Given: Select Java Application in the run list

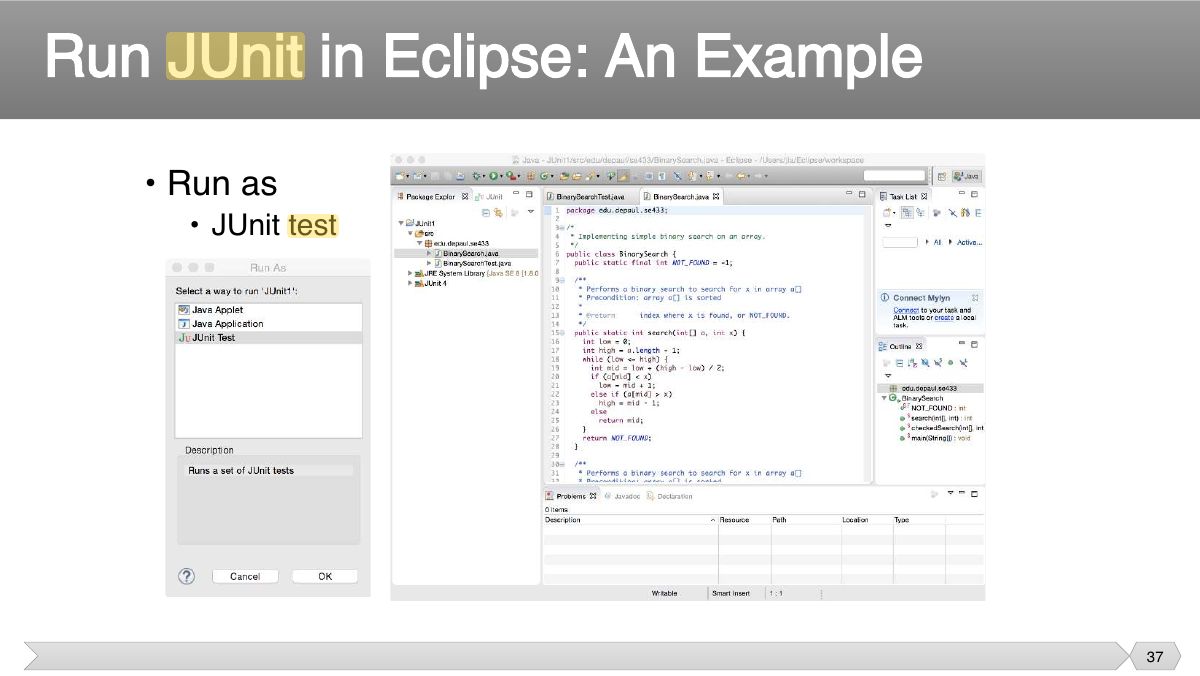Looking at the screenshot, I should click(268, 324).
